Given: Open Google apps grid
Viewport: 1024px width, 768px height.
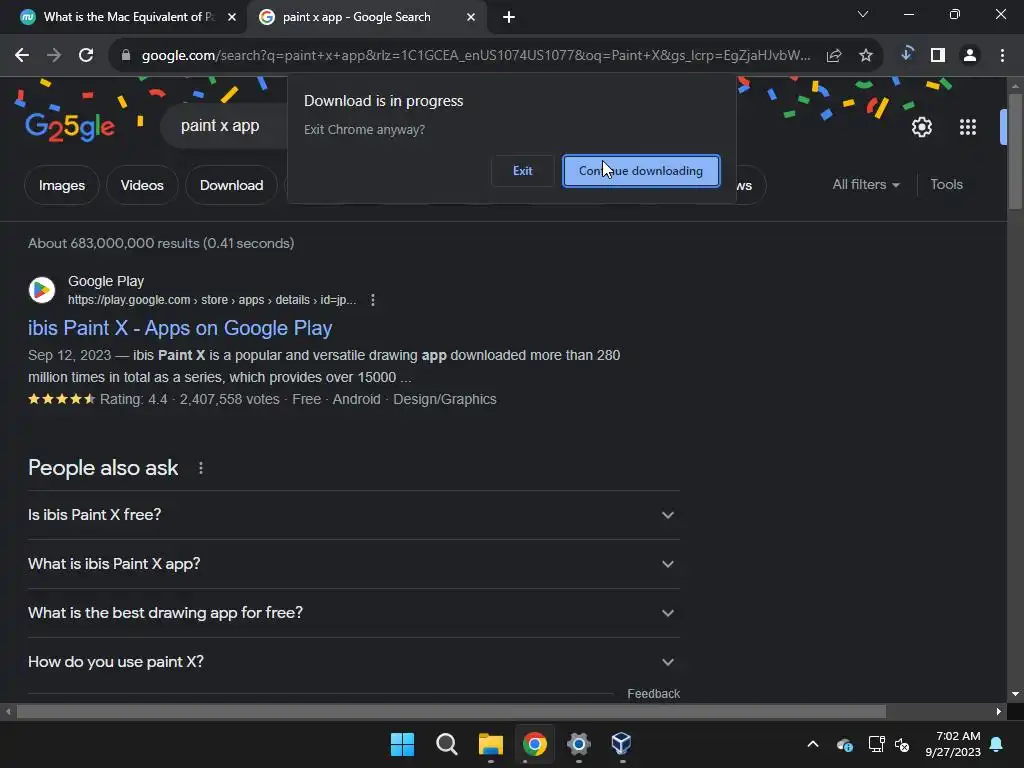Looking at the screenshot, I should [968, 127].
